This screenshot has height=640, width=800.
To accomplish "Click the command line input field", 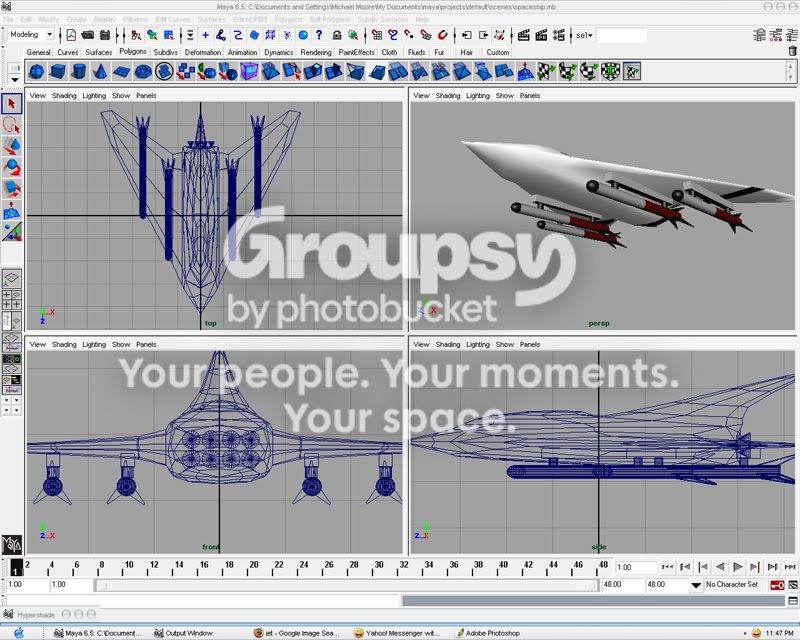I will click(x=203, y=601).
